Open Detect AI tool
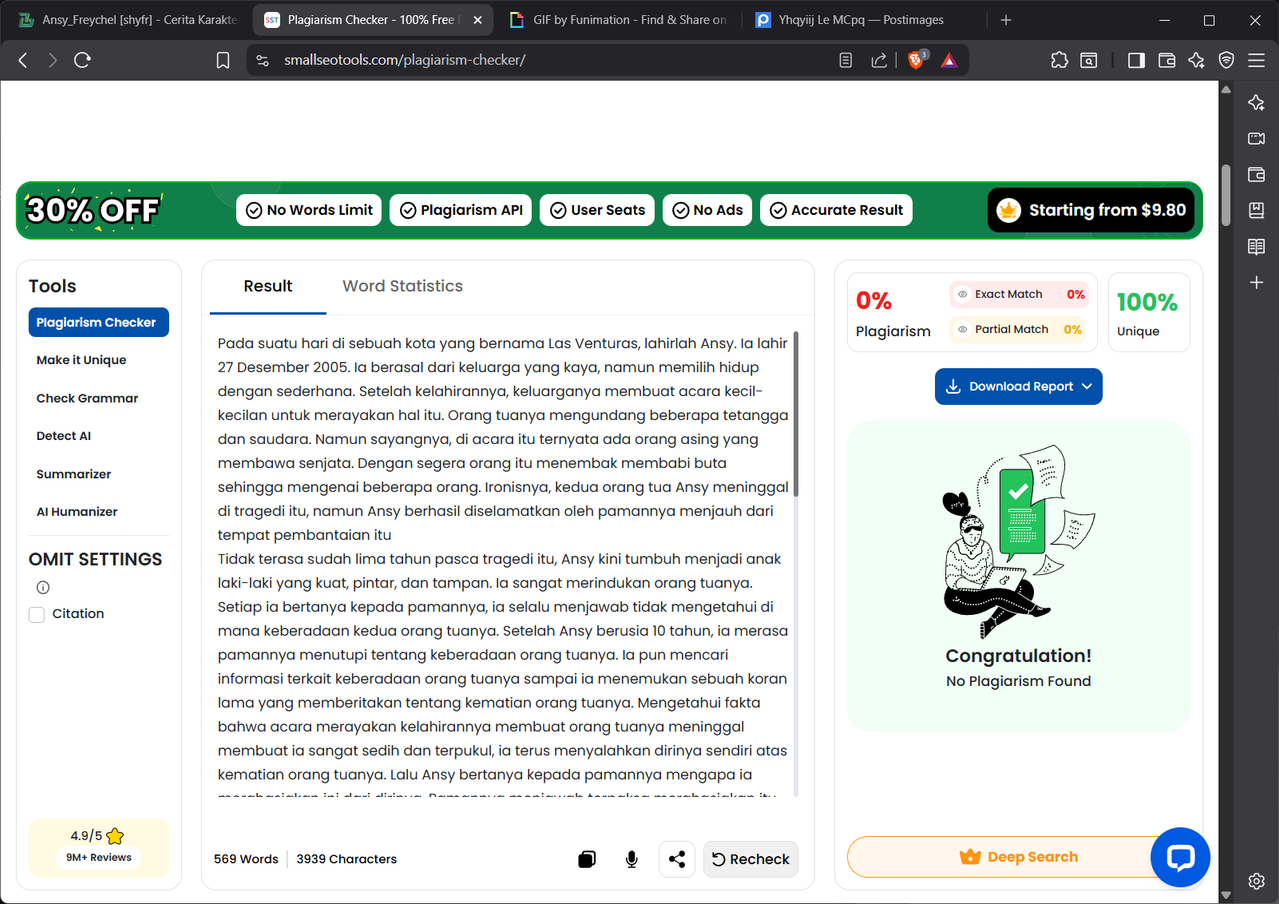 [63, 436]
